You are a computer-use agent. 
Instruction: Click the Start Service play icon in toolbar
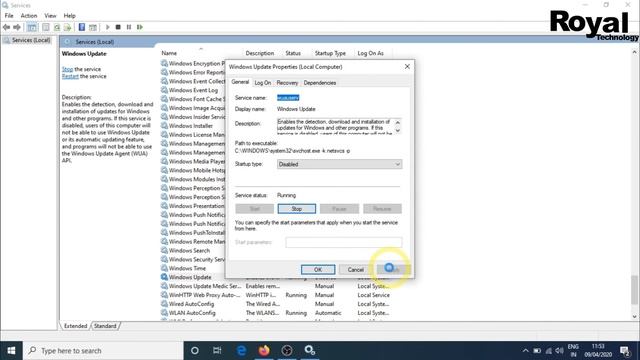pyautogui.click(x=108, y=27)
